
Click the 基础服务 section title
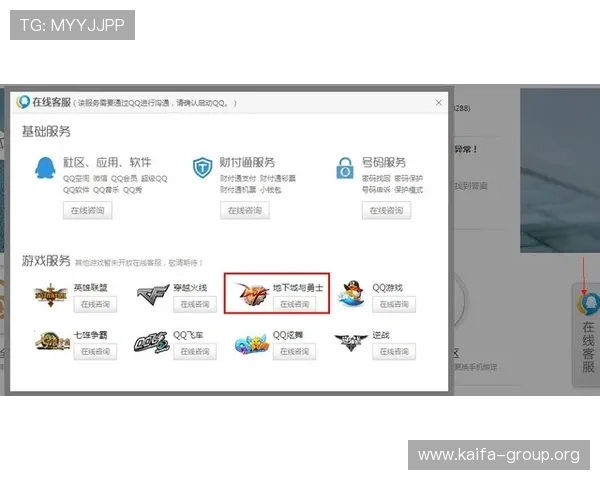point(46,131)
